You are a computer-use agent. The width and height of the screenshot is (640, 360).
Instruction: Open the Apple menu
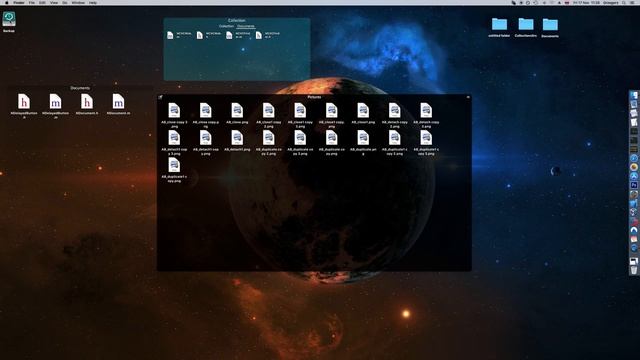(7, 2)
